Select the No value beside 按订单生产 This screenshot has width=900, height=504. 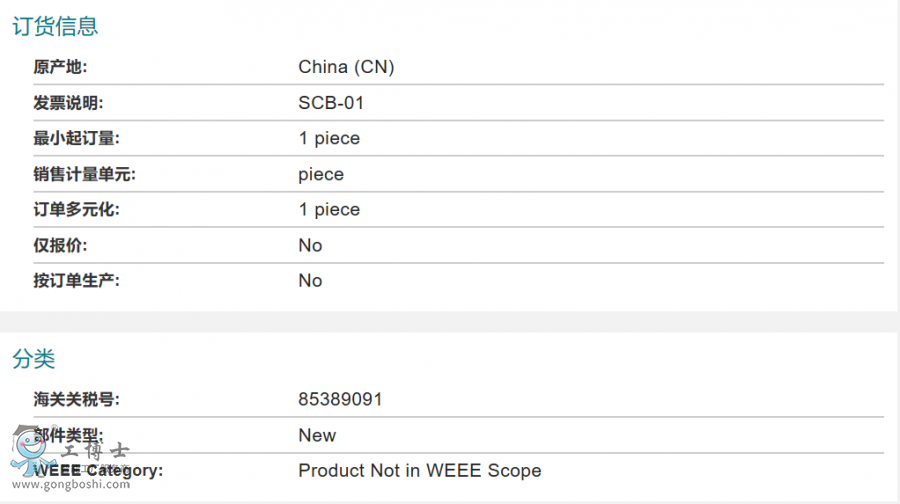click(x=310, y=280)
